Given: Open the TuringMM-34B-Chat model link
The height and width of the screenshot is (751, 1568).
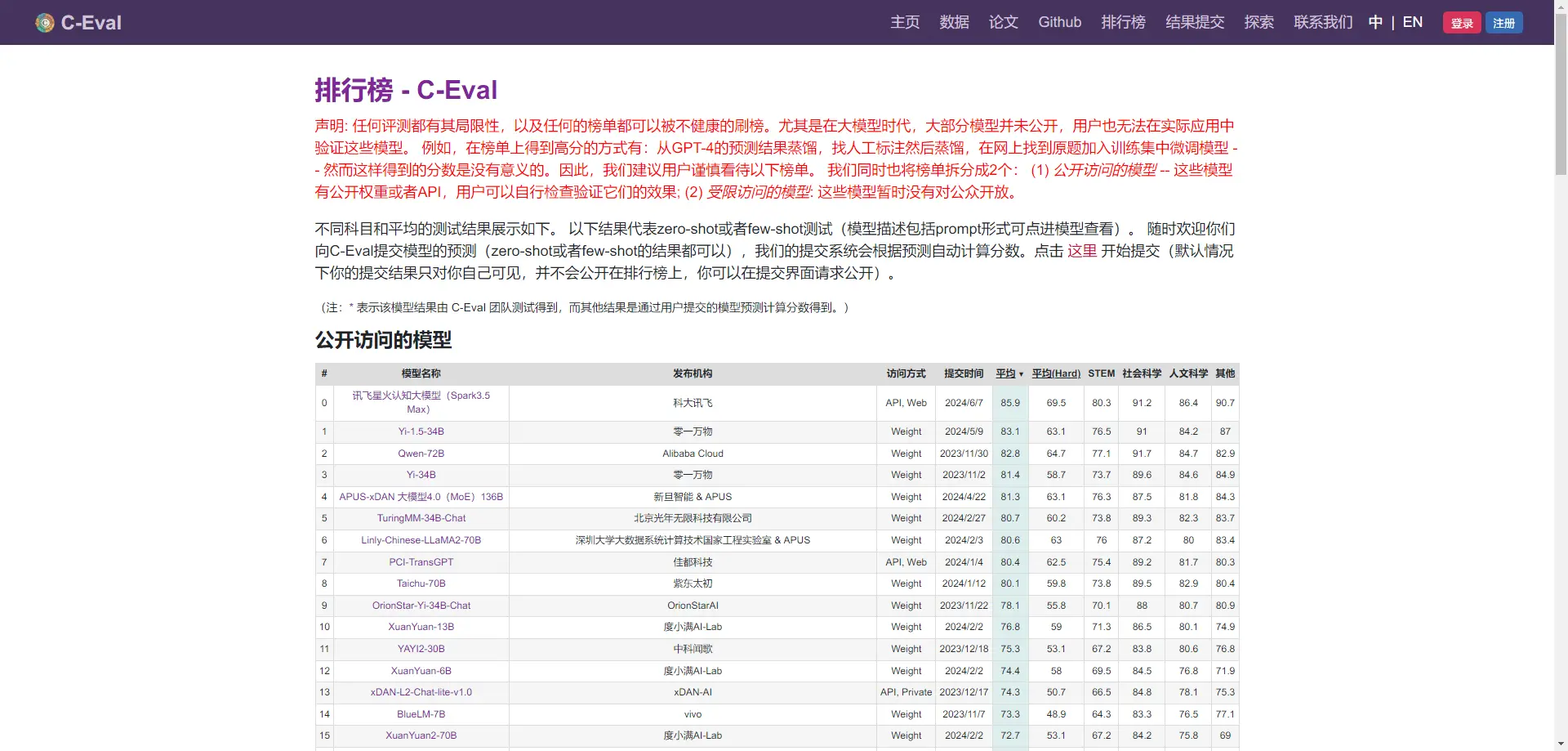Looking at the screenshot, I should pyautogui.click(x=421, y=518).
